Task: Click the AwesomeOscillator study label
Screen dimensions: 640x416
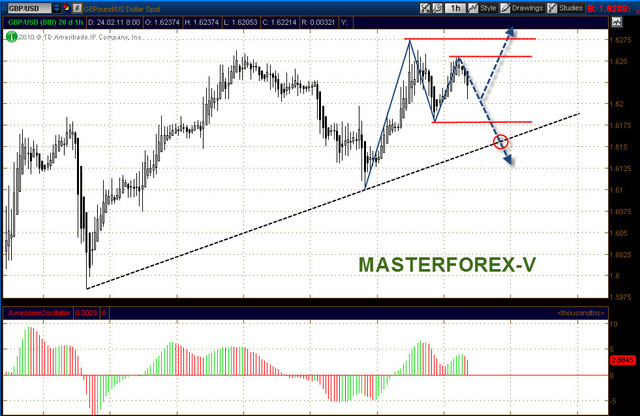Action: pyautogui.click(x=39, y=313)
